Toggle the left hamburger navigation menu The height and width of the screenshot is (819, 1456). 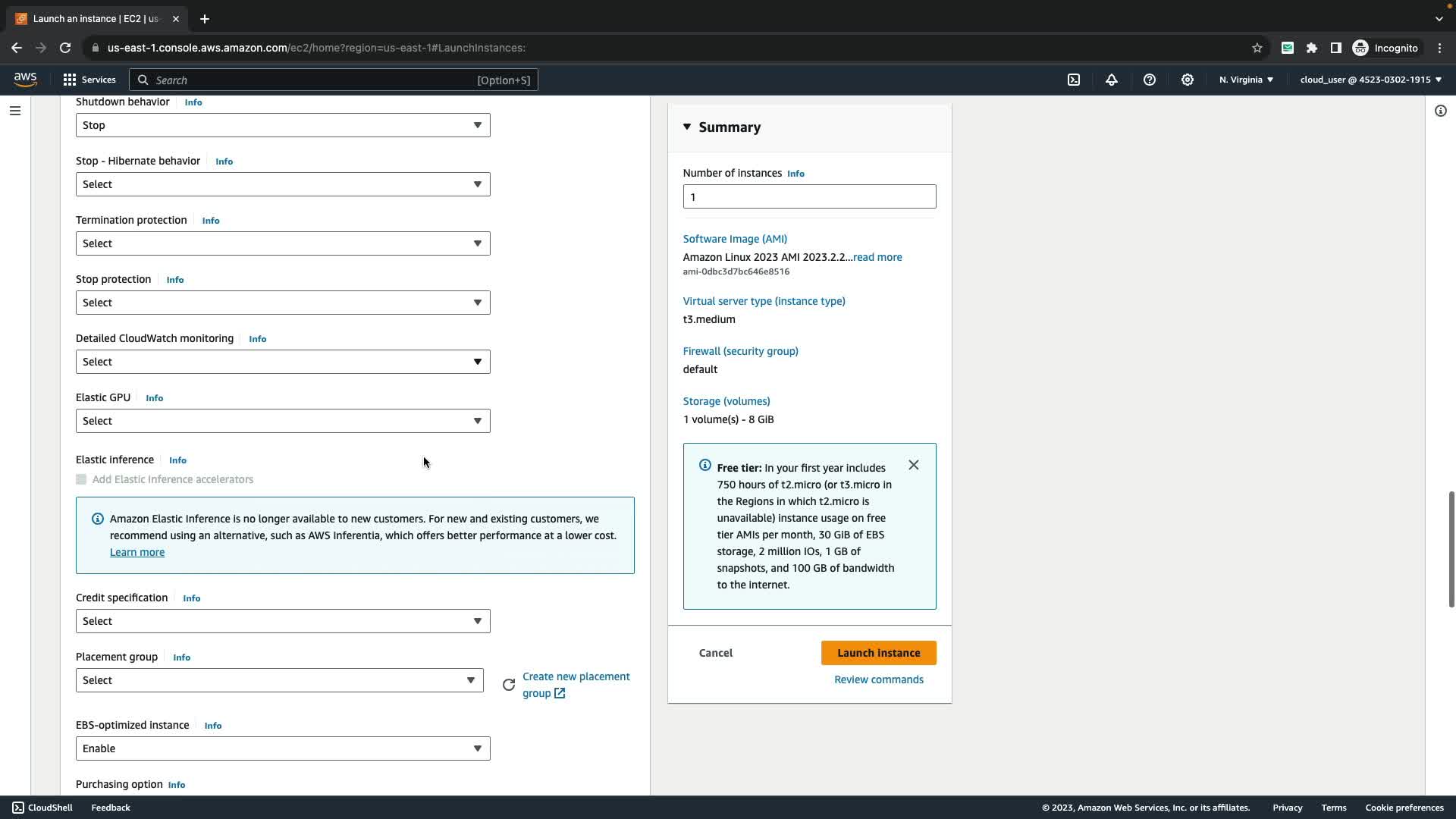coord(15,111)
